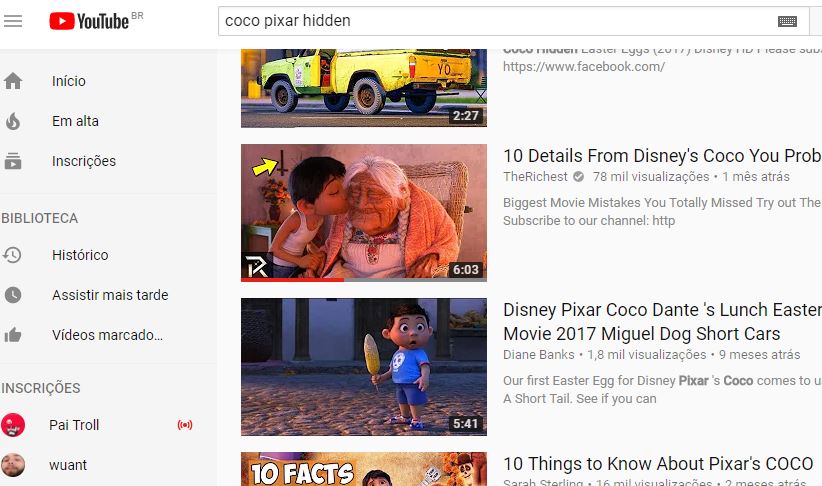This screenshot has width=822, height=486.
Task: Open '10 Things to Know About Pixar's COCO'
Action: tap(658, 463)
